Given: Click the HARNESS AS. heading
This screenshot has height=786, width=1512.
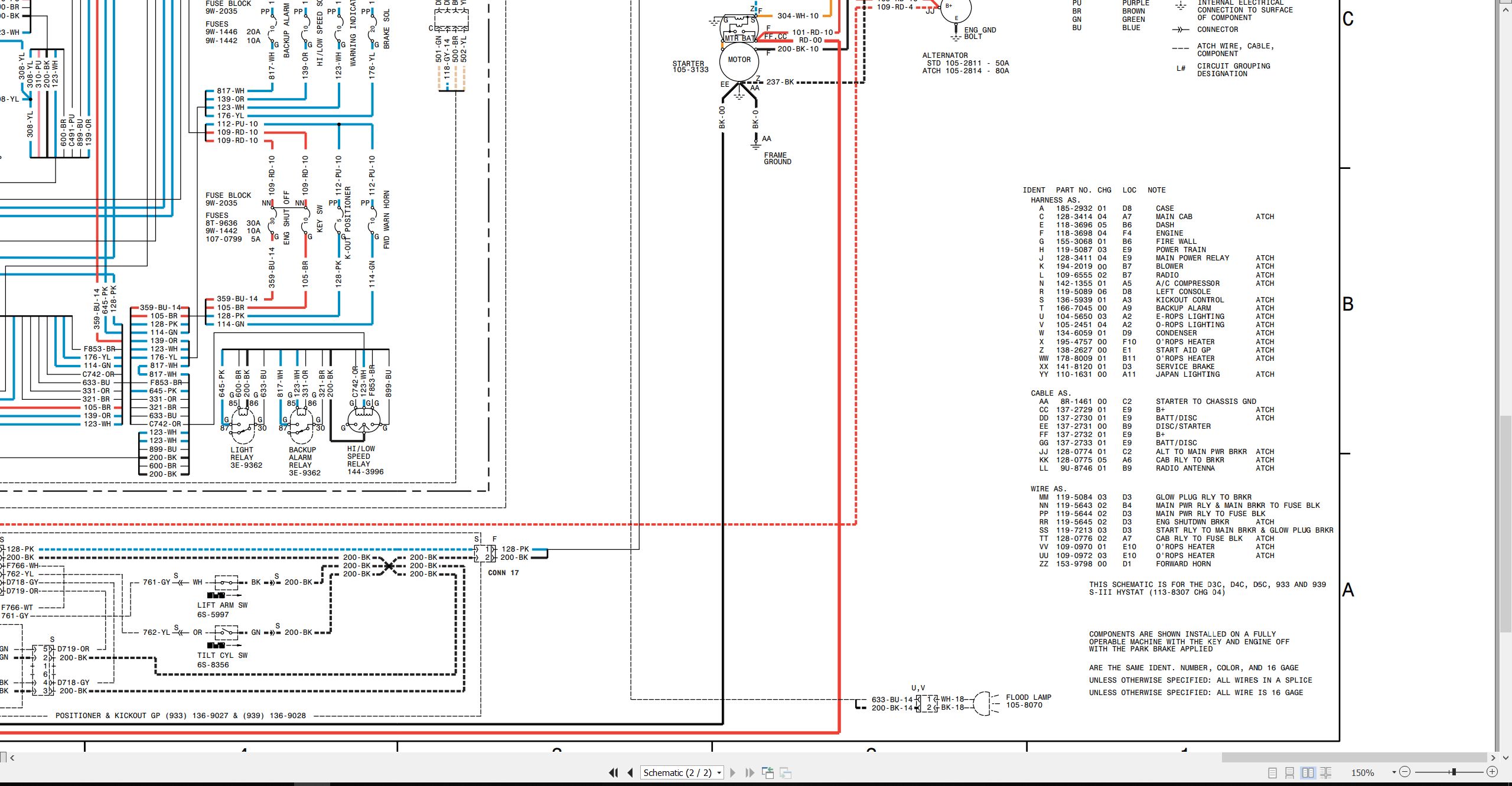Looking at the screenshot, I should 1055,200.
